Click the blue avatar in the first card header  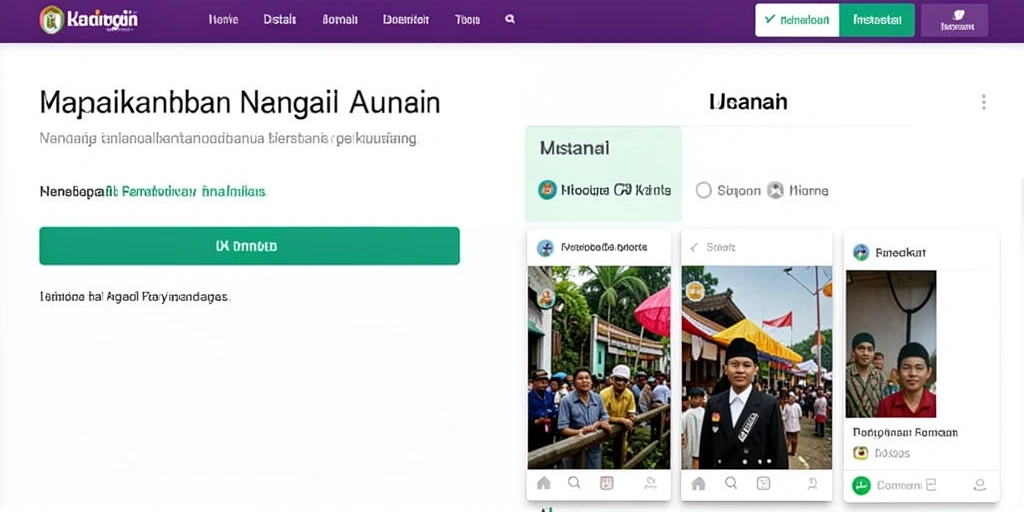tap(545, 248)
